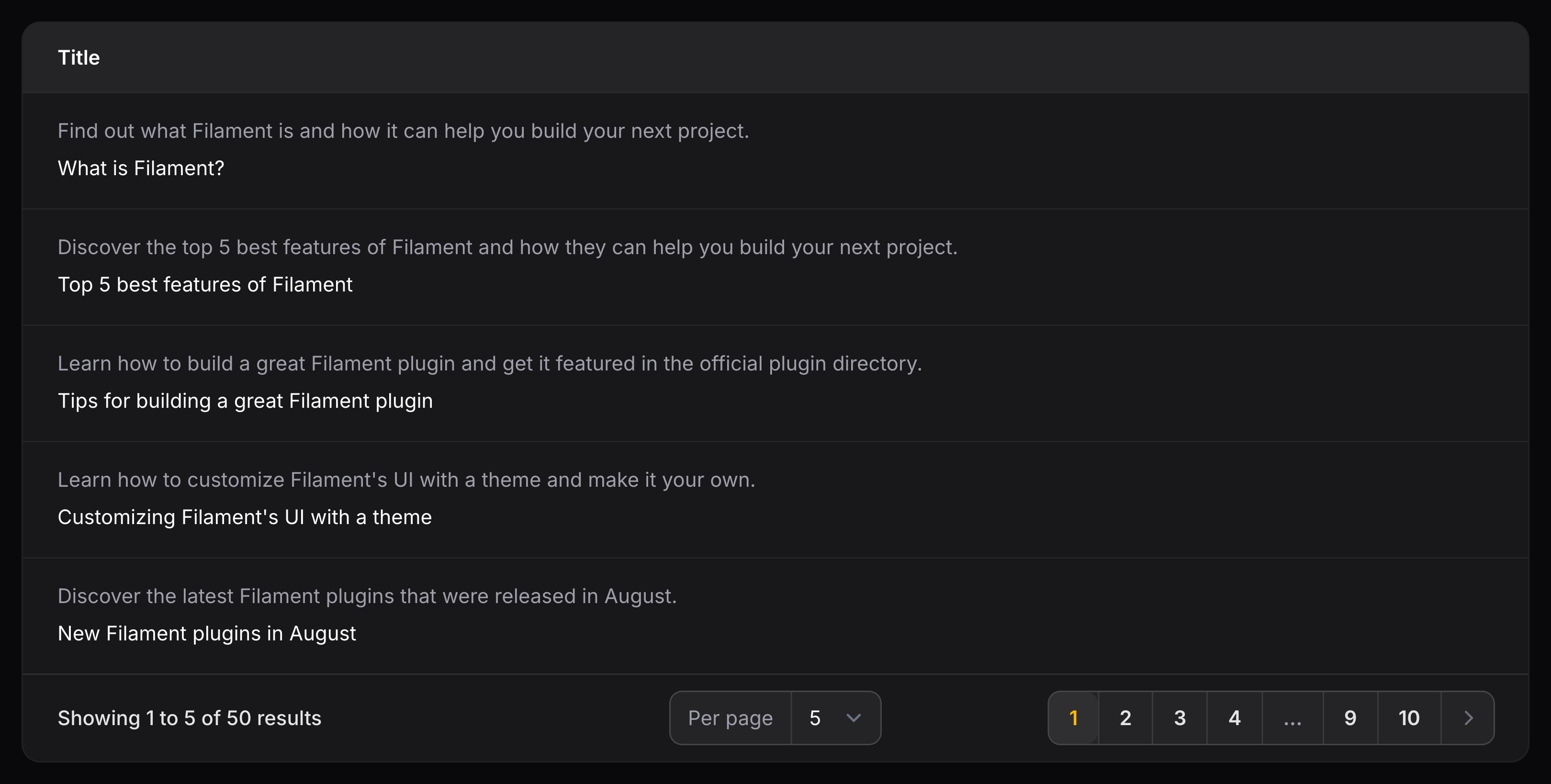1551x784 pixels.
Task: Select the current page 1 button
Action: [1074, 718]
